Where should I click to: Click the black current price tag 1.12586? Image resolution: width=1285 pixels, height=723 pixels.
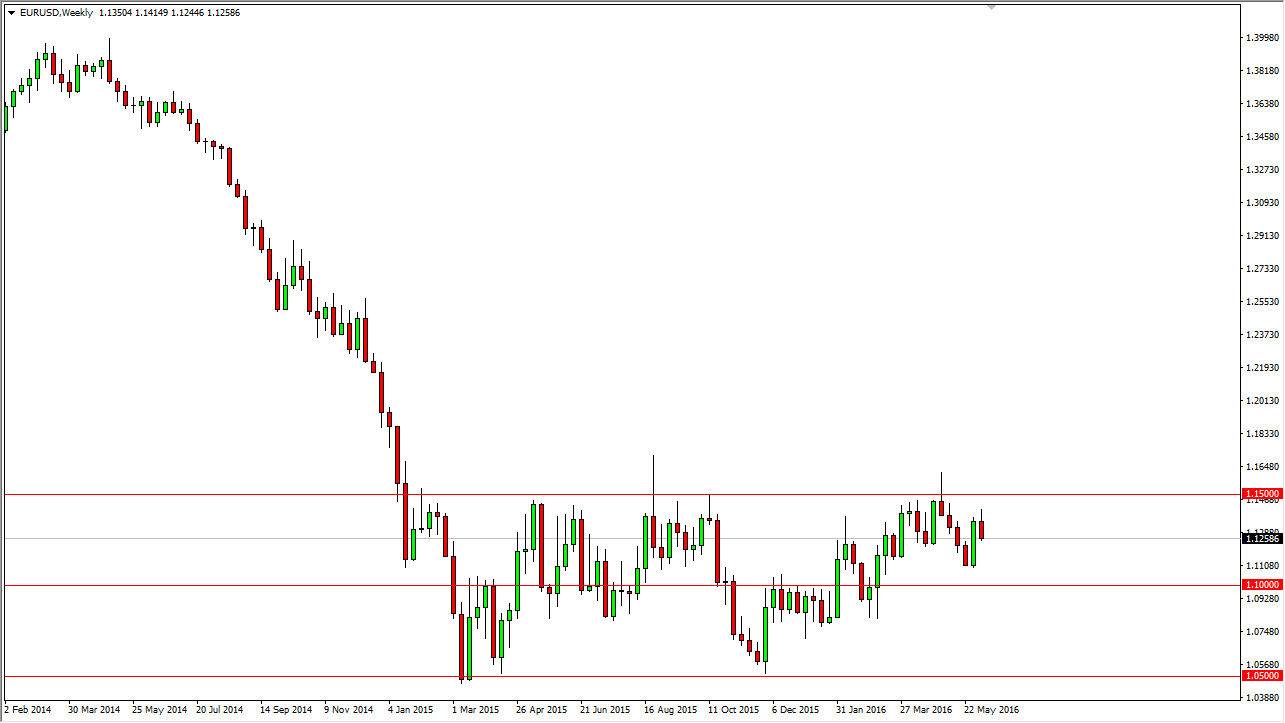1262,539
